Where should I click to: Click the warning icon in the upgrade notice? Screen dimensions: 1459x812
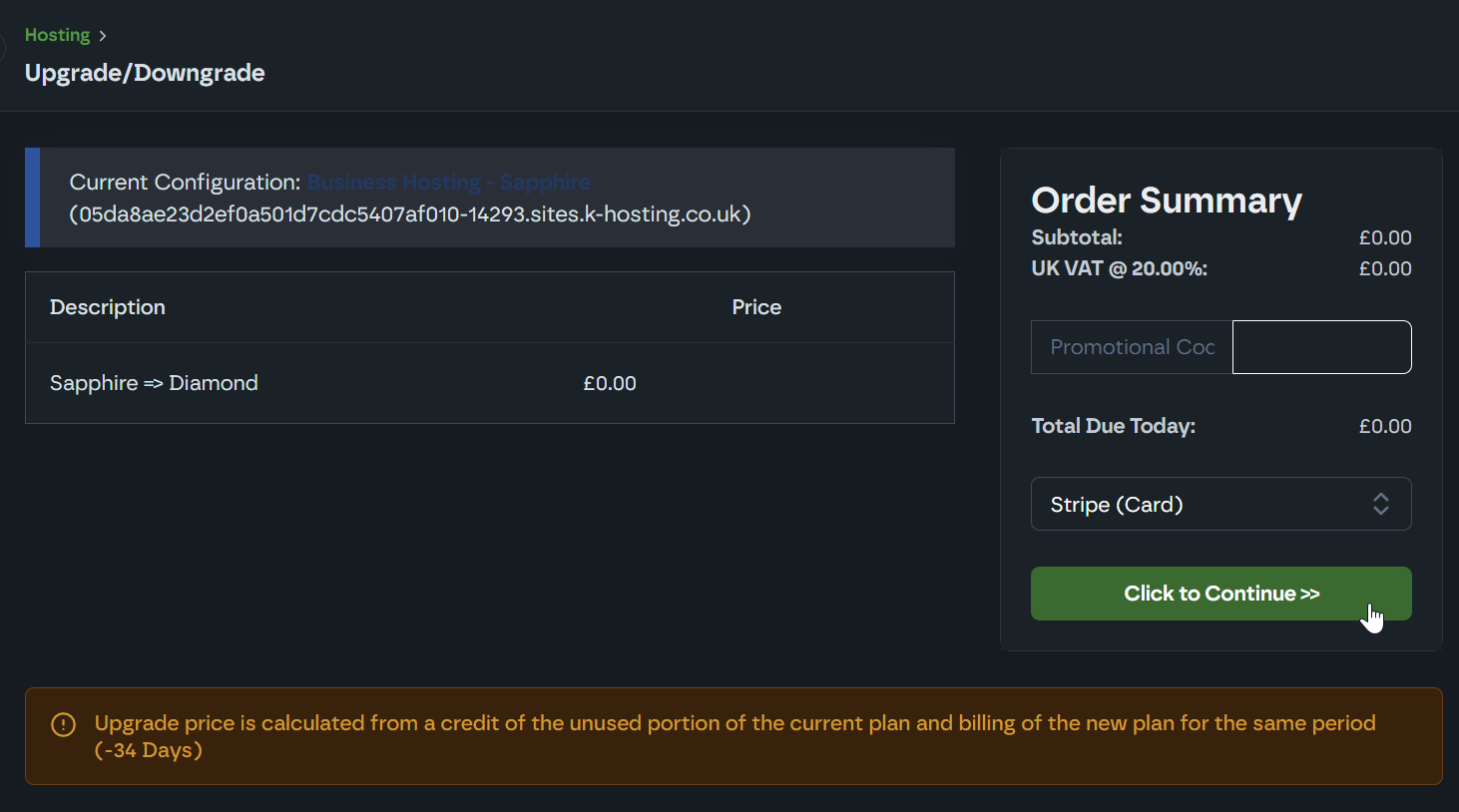coord(63,725)
